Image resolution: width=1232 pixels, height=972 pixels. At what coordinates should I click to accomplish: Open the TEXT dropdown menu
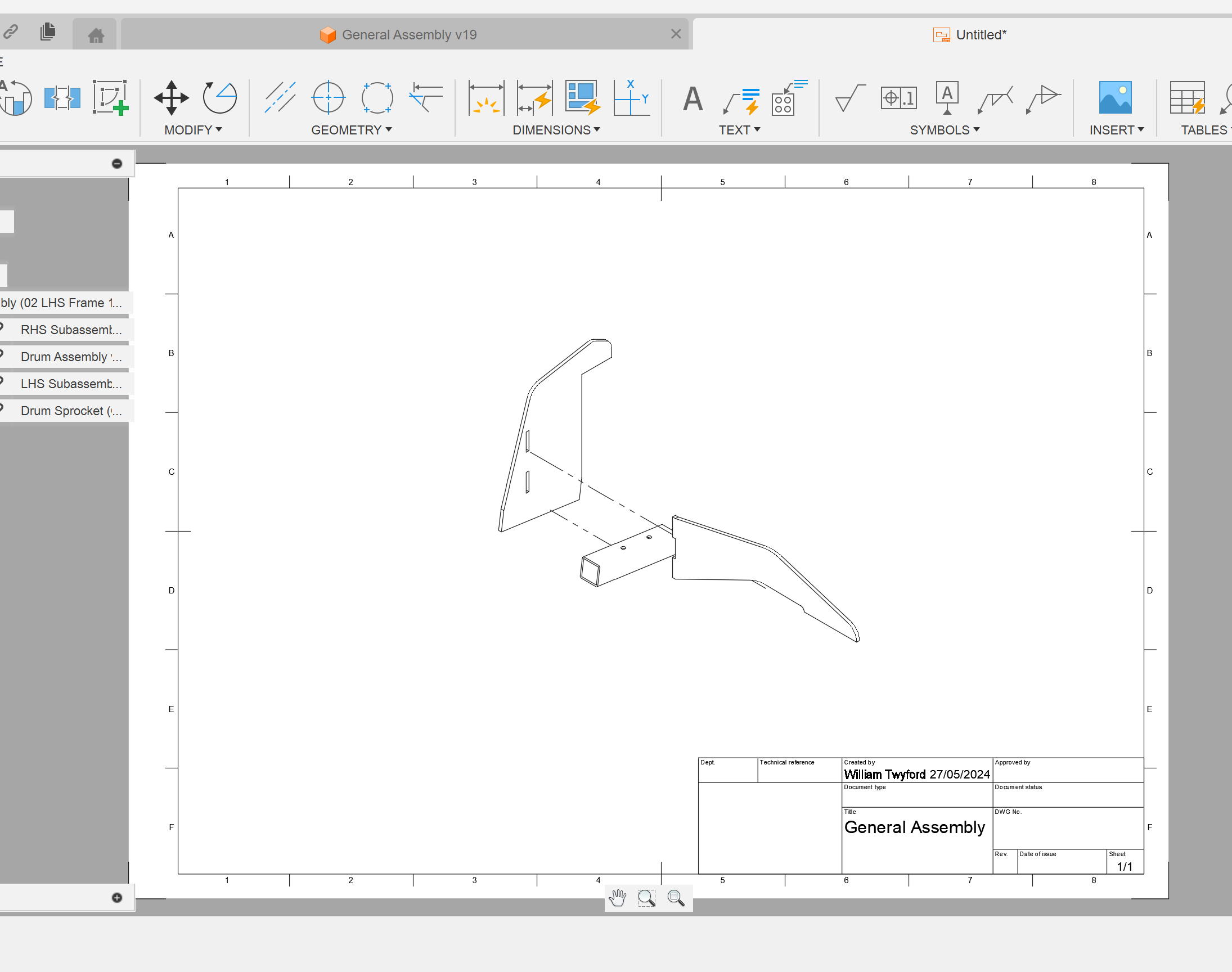point(739,130)
